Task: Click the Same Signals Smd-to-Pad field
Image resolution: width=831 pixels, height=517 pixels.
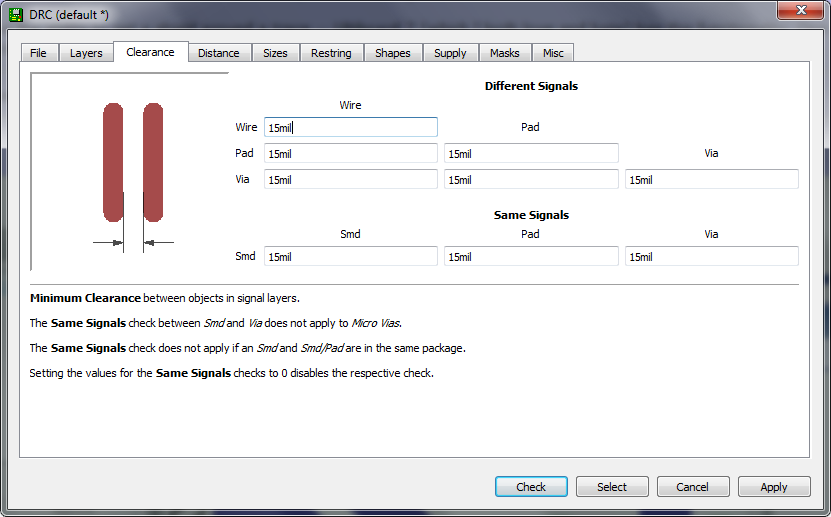Action: point(531,256)
